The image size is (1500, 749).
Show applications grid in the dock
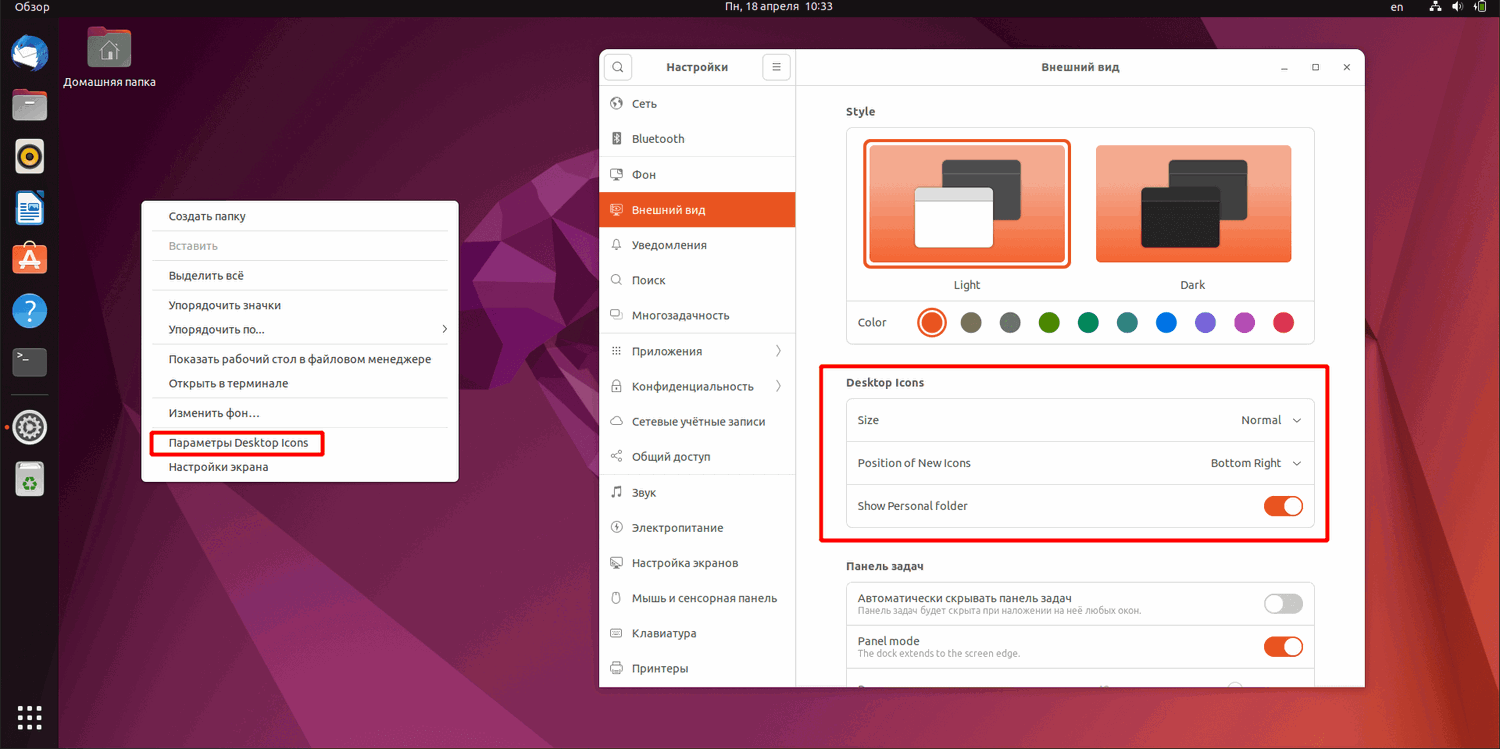(x=29, y=717)
